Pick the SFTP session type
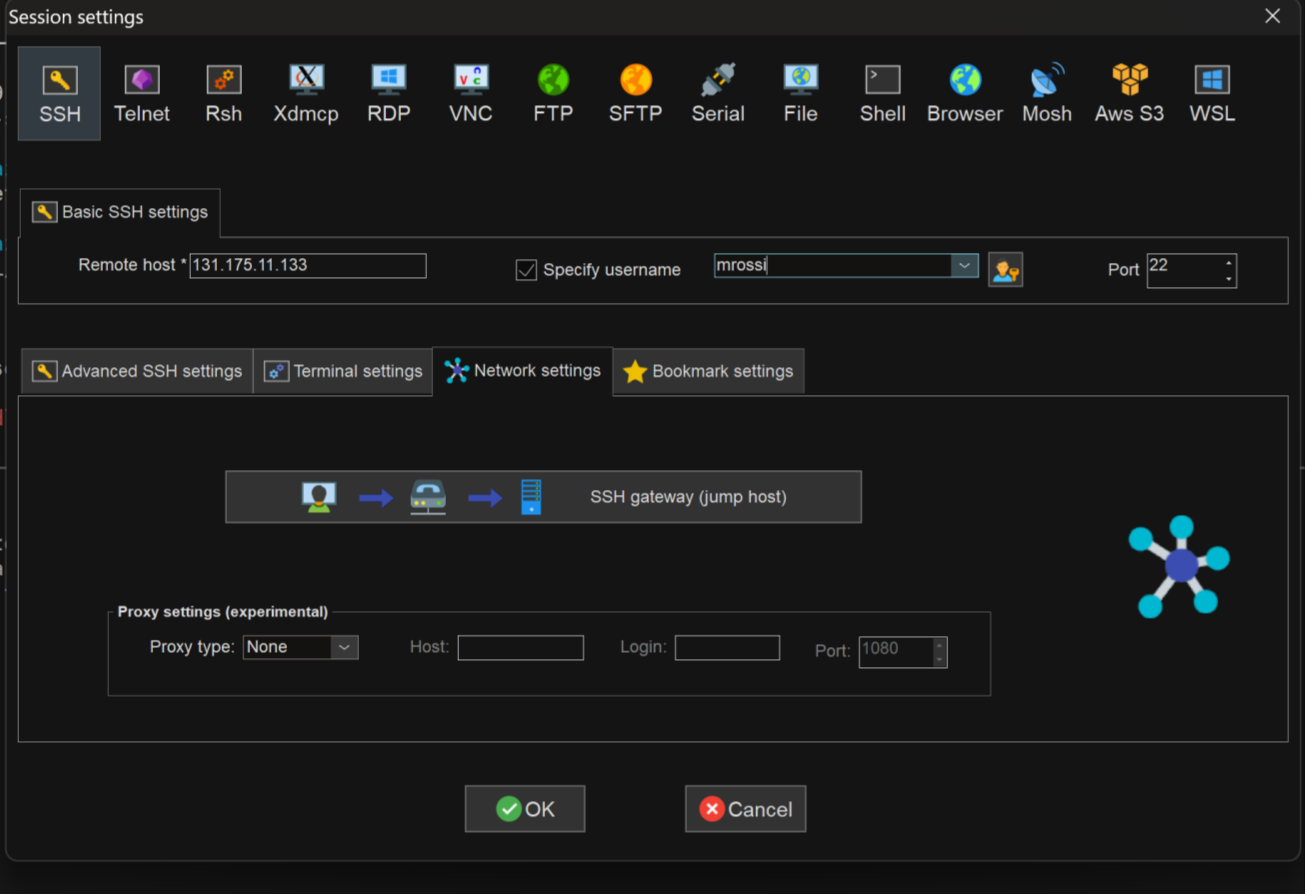This screenshot has width=1305, height=894. click(x=635, y=93)
